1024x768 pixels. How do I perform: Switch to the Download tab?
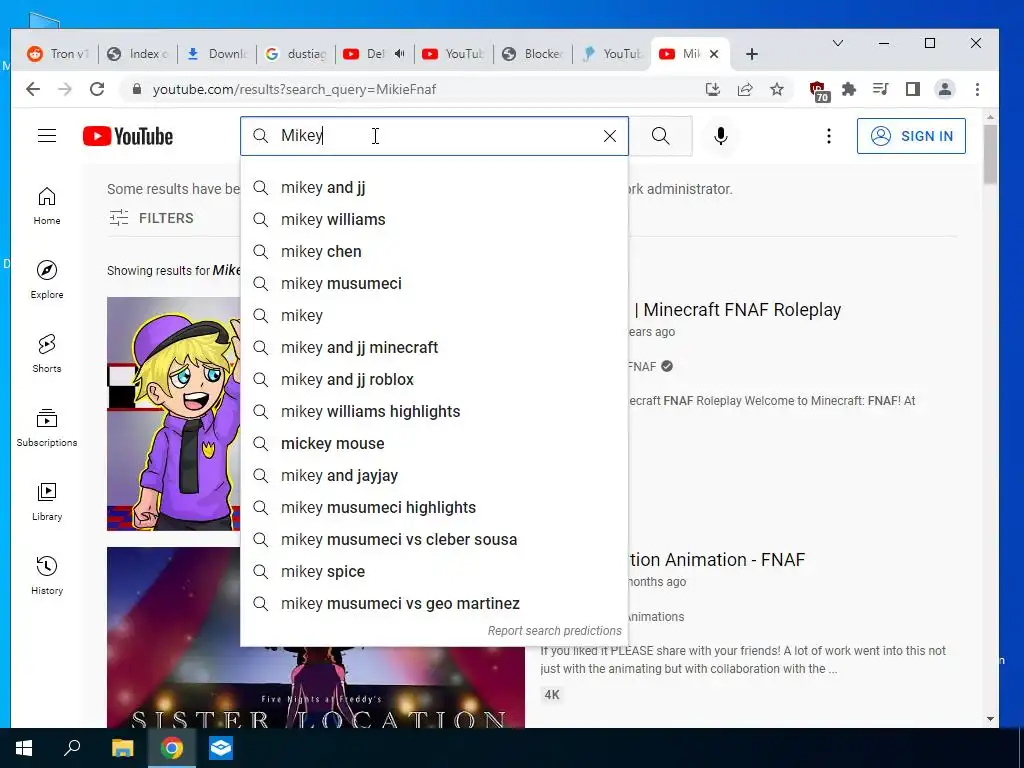217,54
